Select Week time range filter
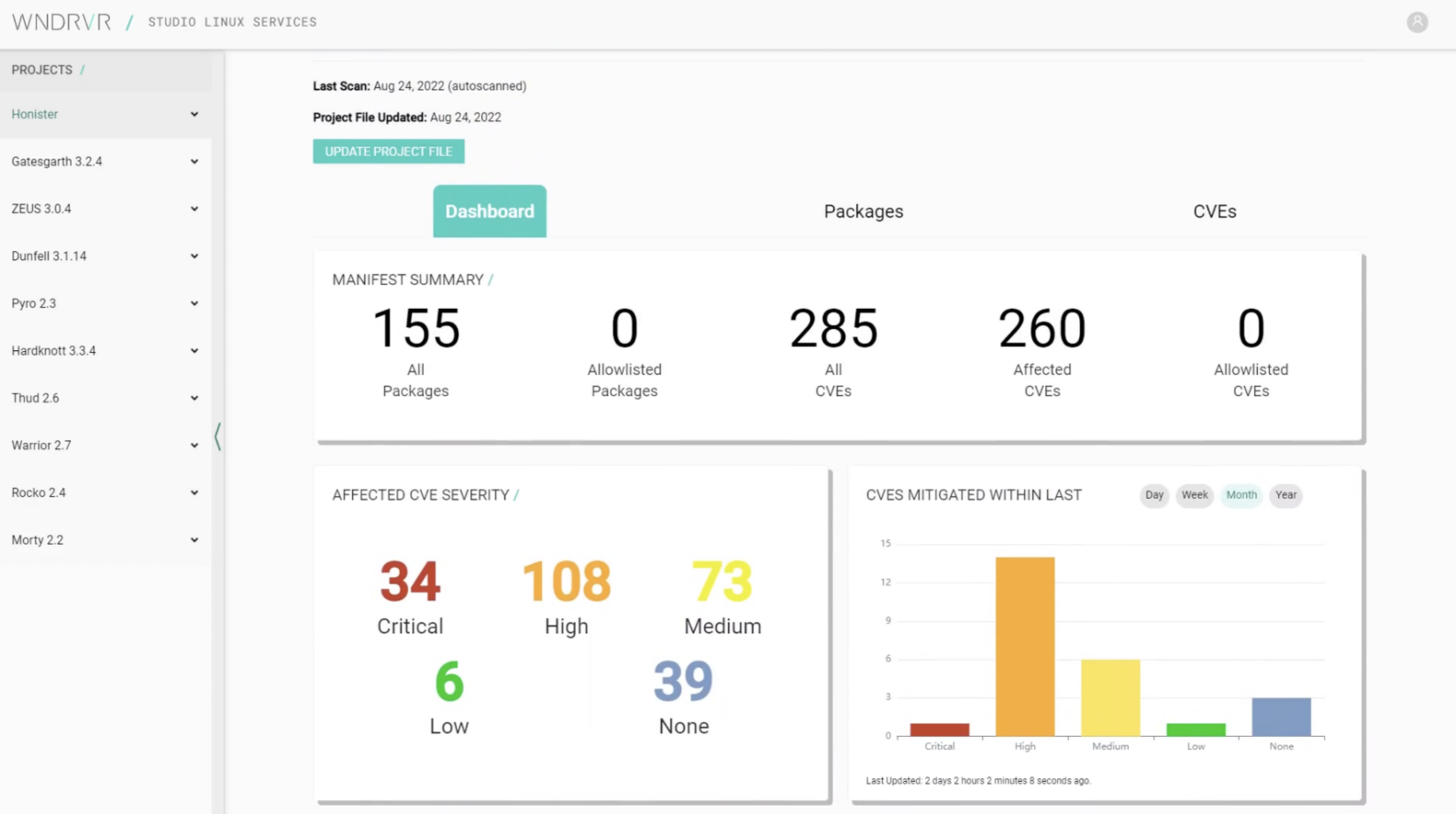1456x814 pixels. (x=1194, y=495)
